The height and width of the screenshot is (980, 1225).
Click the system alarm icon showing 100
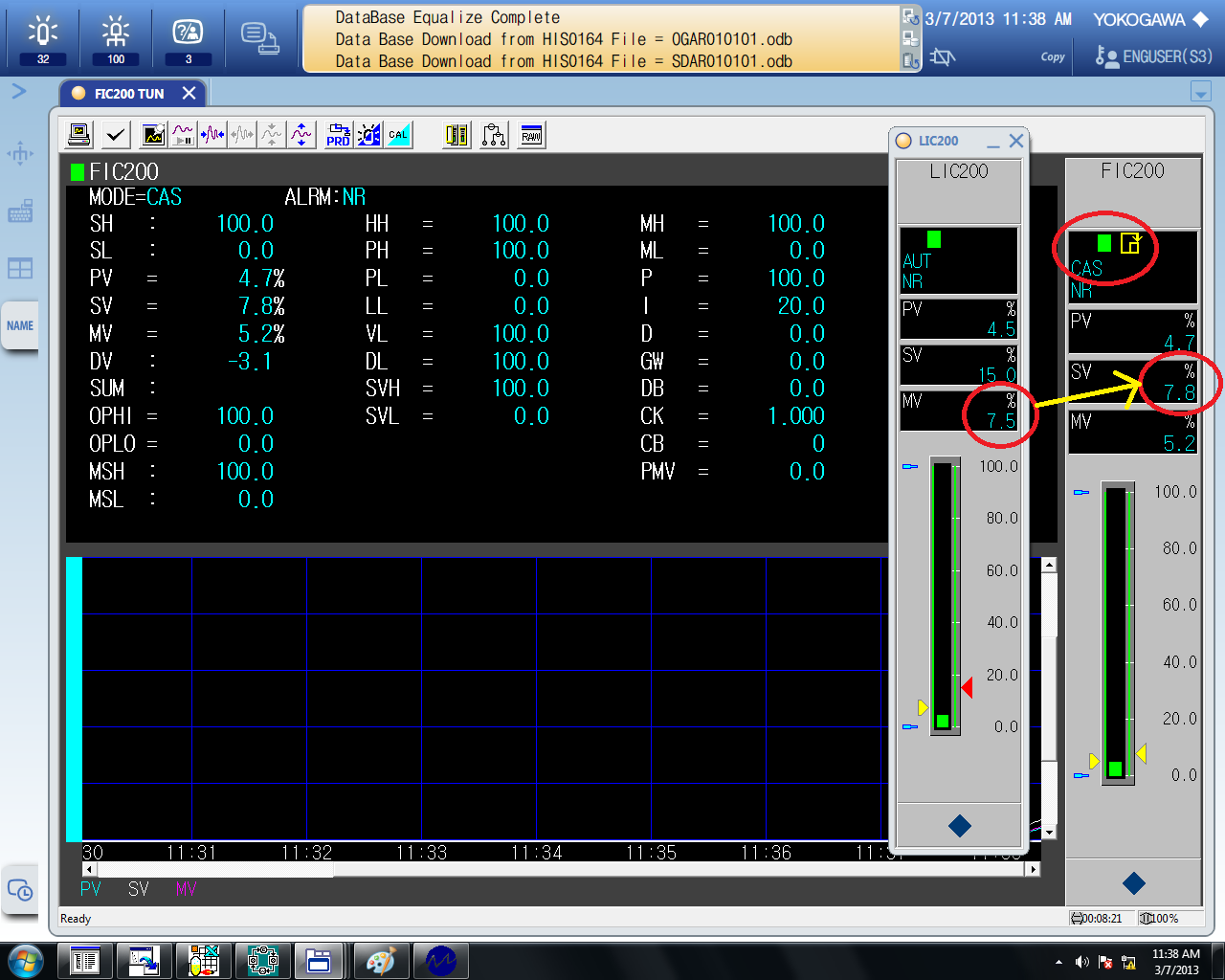tap(114, 32)
